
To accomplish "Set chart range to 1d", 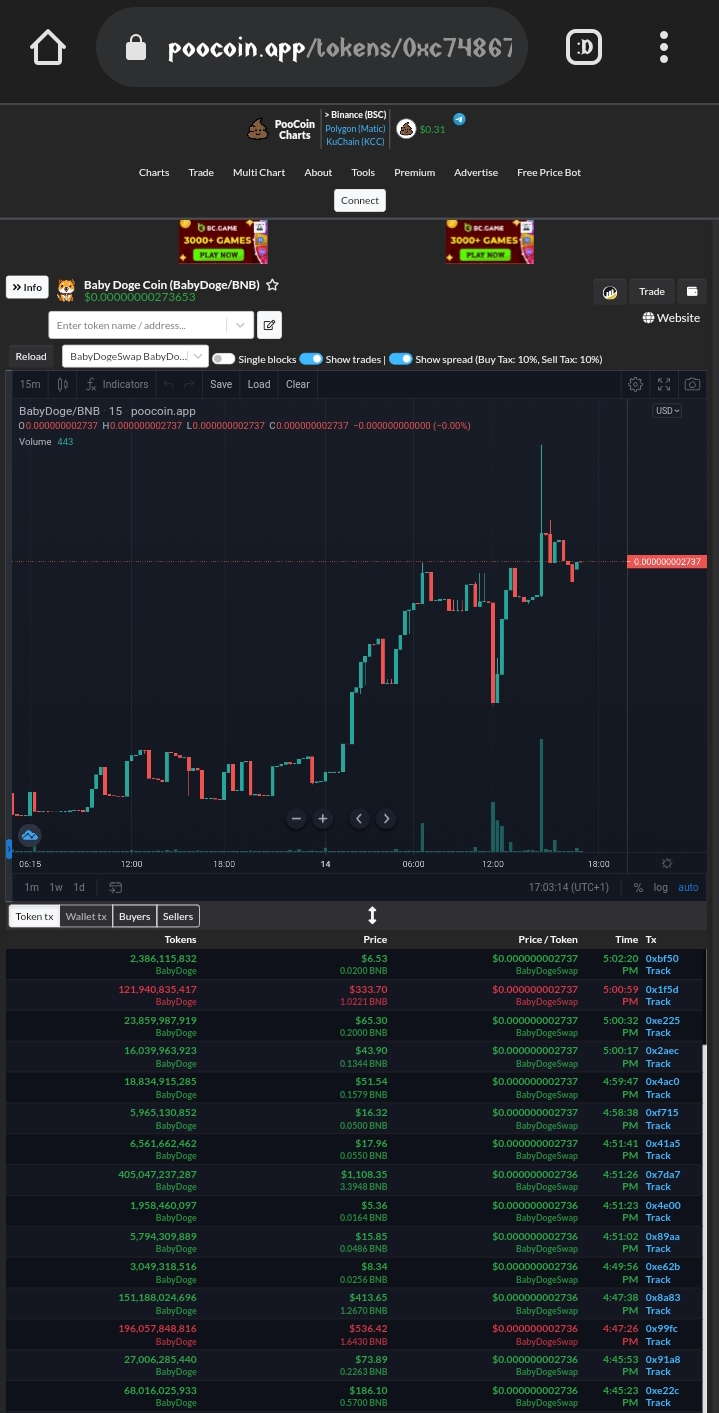I will pos(79,887).
